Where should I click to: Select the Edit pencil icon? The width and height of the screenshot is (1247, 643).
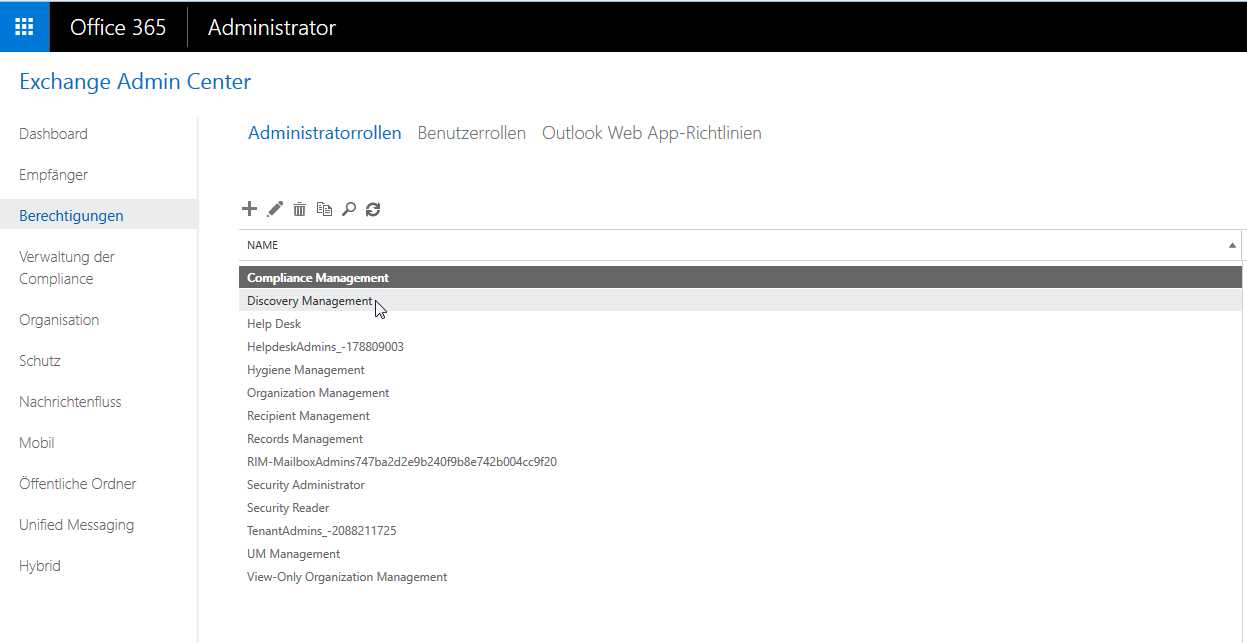tap(274, 209)
